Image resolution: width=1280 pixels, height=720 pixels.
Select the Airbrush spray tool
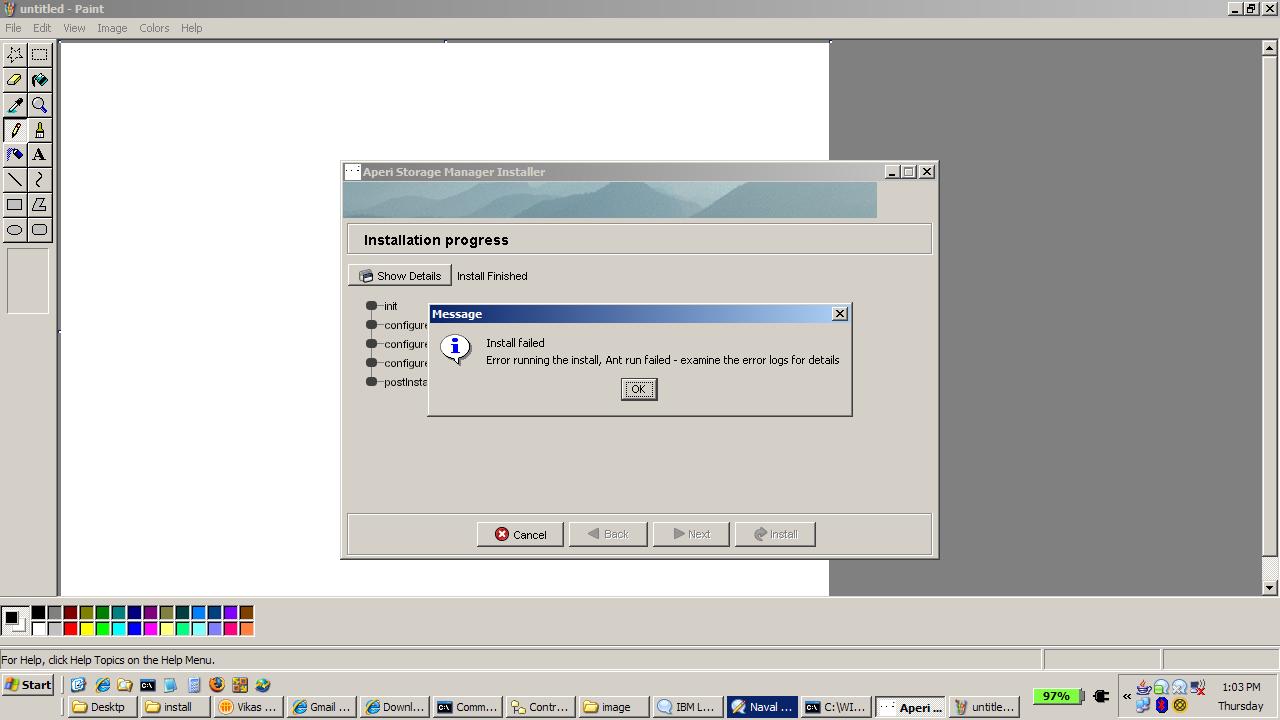[x=15, y=155]
